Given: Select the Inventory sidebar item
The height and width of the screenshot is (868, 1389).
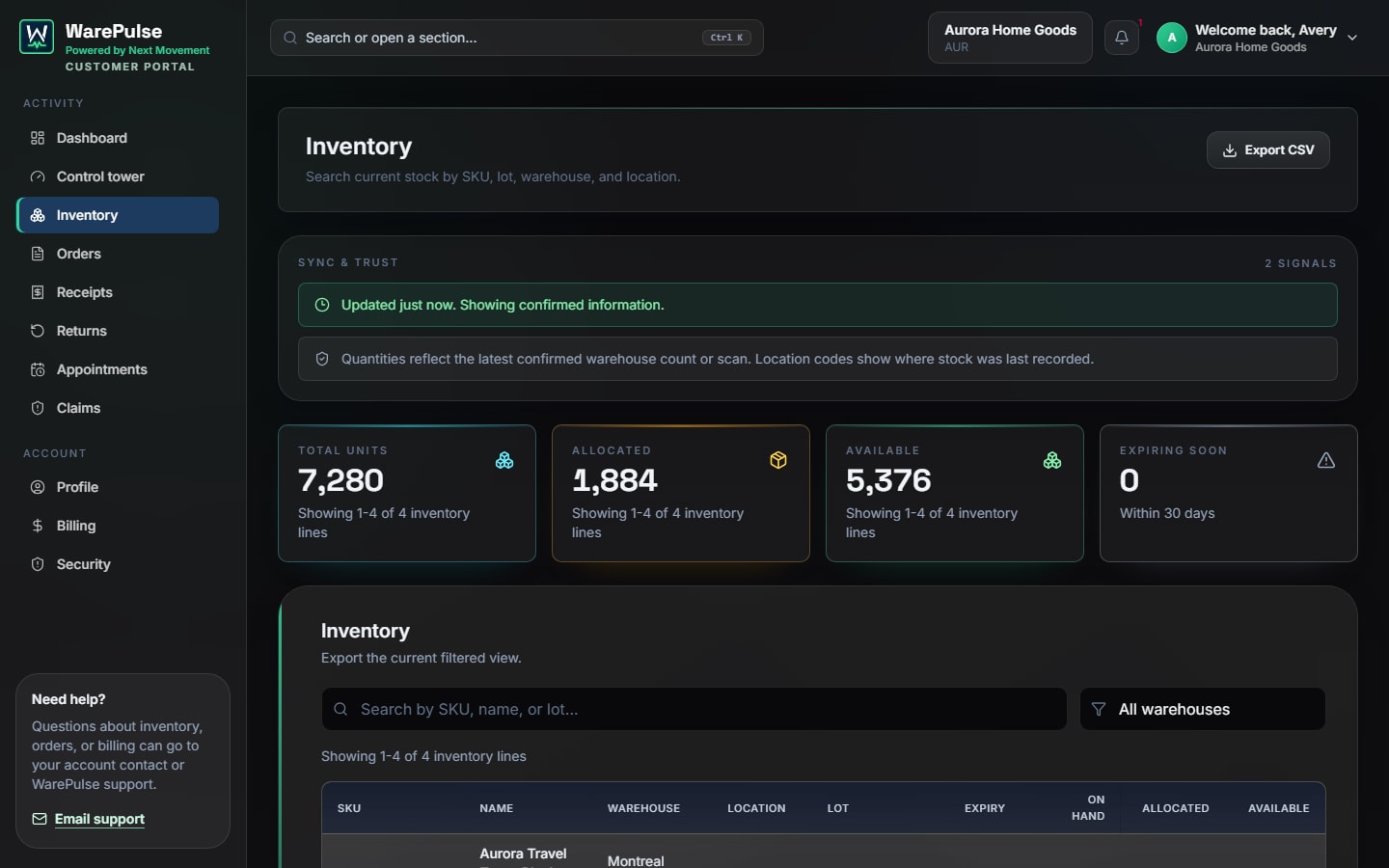Looking at the screenshot, I should click(118, 215).
